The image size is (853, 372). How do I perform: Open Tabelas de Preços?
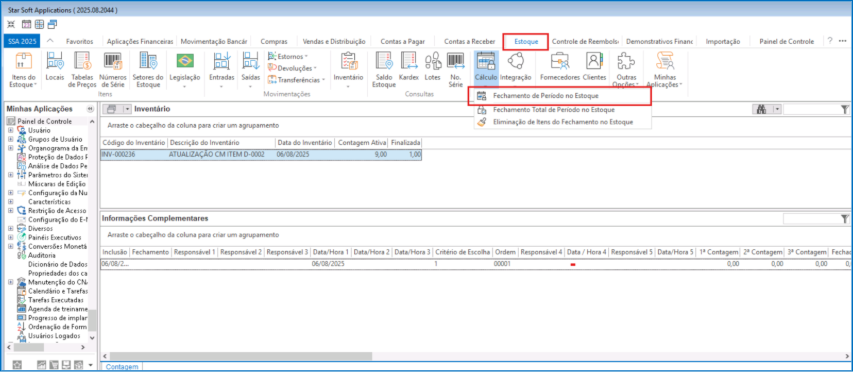pyautogui.click(x=83, y=70)
